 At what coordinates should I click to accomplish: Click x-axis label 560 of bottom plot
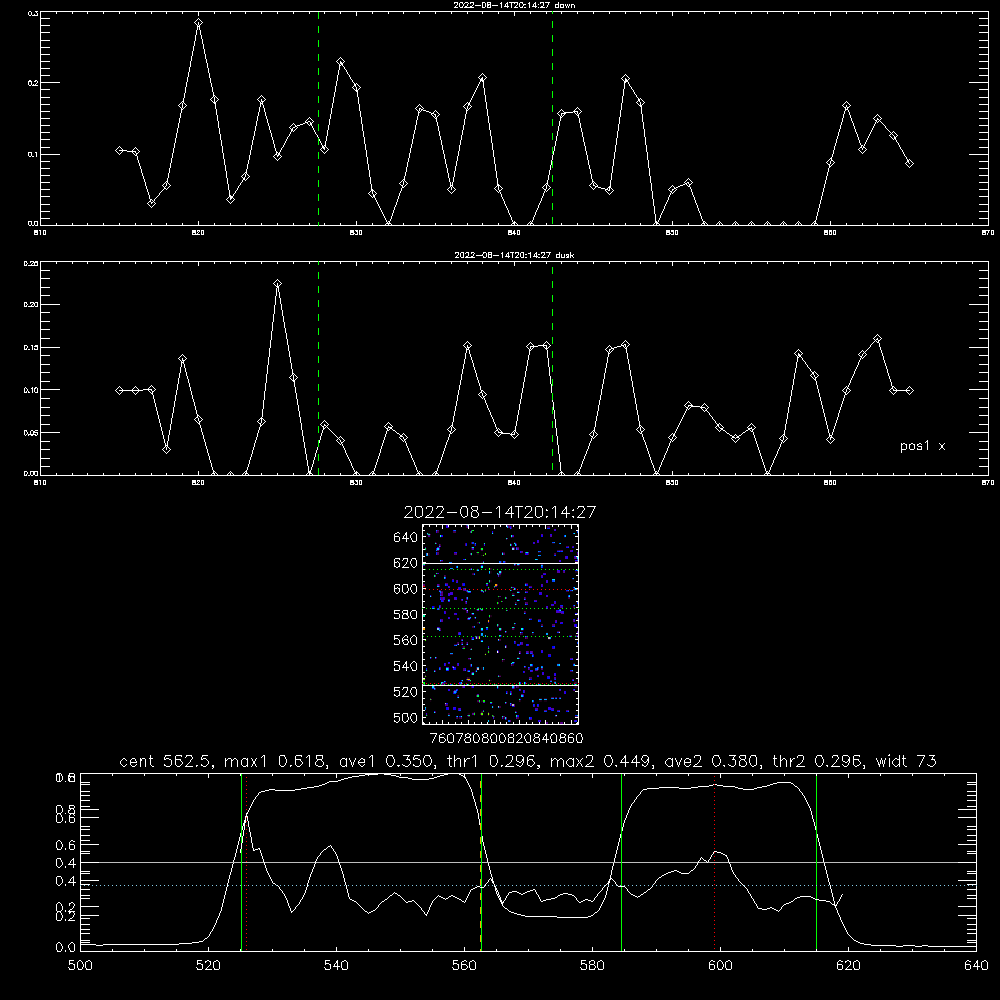tap(464, 965)
